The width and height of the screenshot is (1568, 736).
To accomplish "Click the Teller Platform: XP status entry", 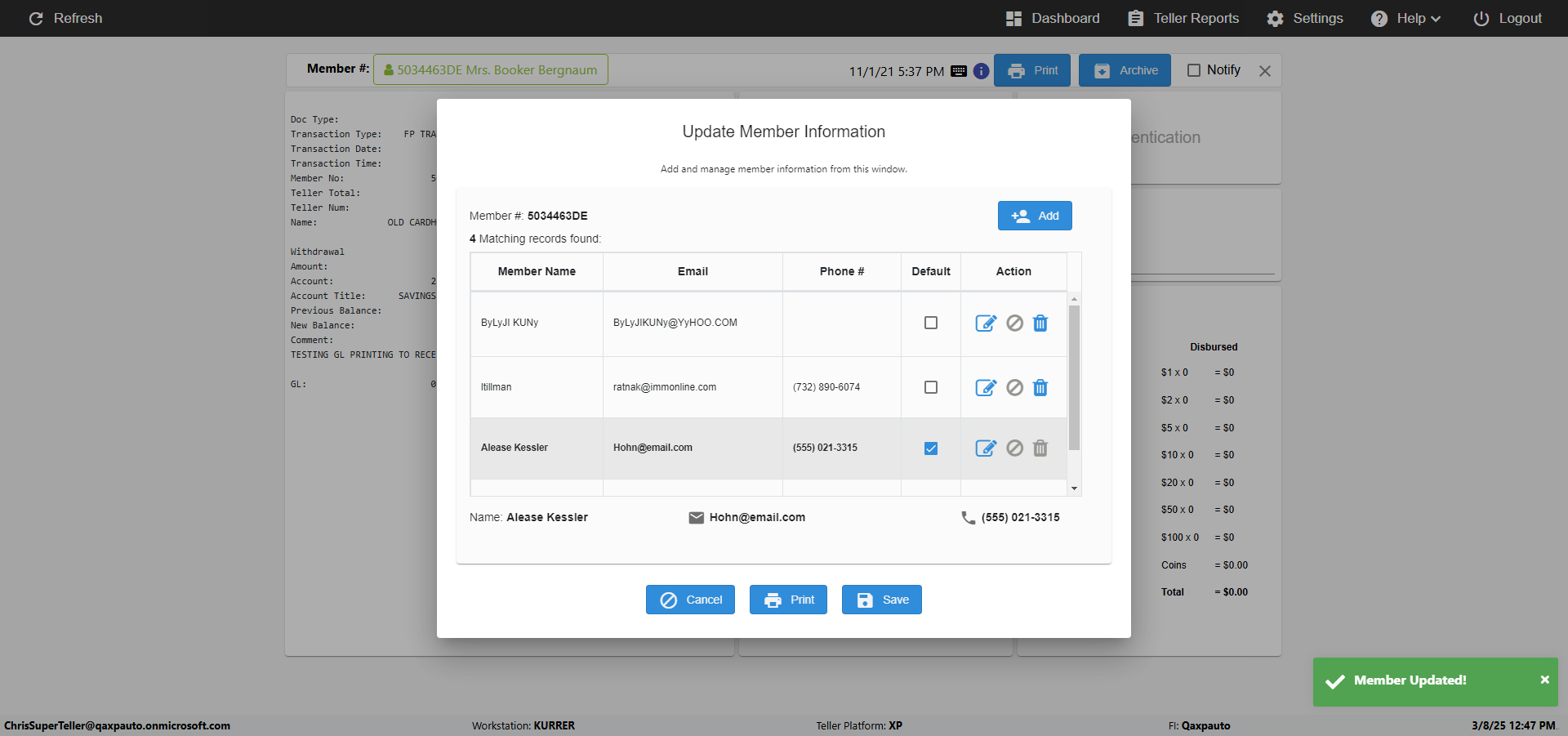I will [859, 725].
